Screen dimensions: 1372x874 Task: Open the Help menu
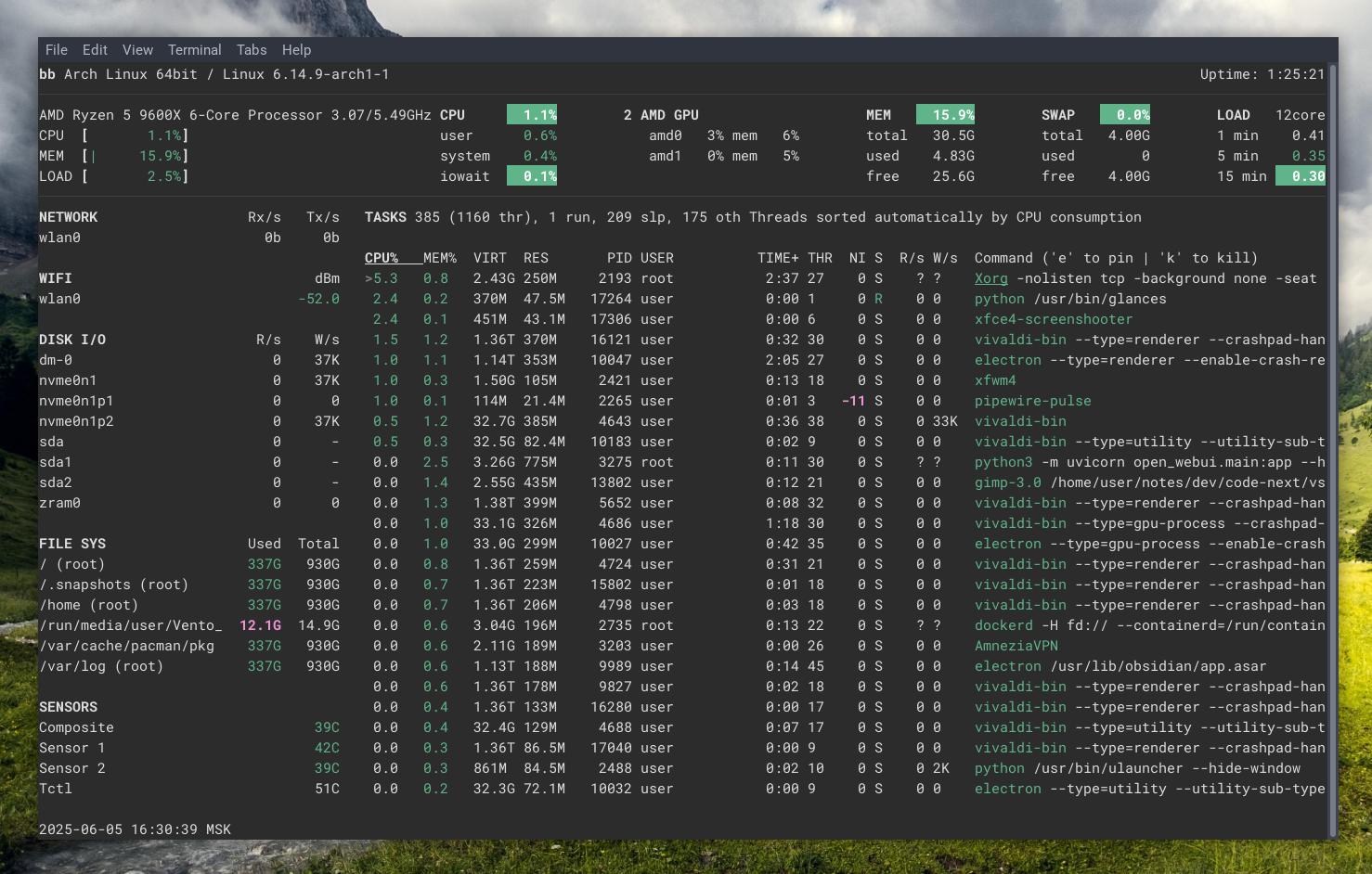tap(296, 49)
